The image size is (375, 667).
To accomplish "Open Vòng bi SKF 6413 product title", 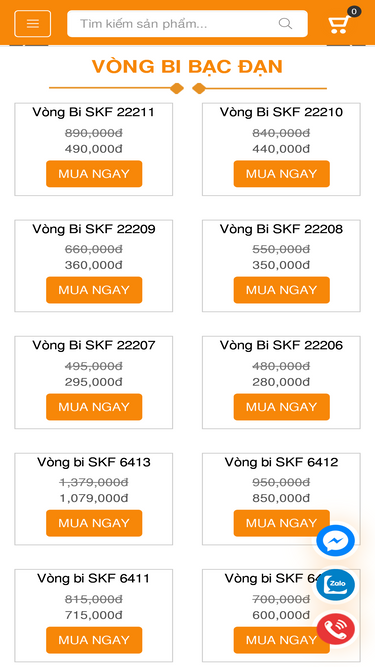I will point(94,462).
